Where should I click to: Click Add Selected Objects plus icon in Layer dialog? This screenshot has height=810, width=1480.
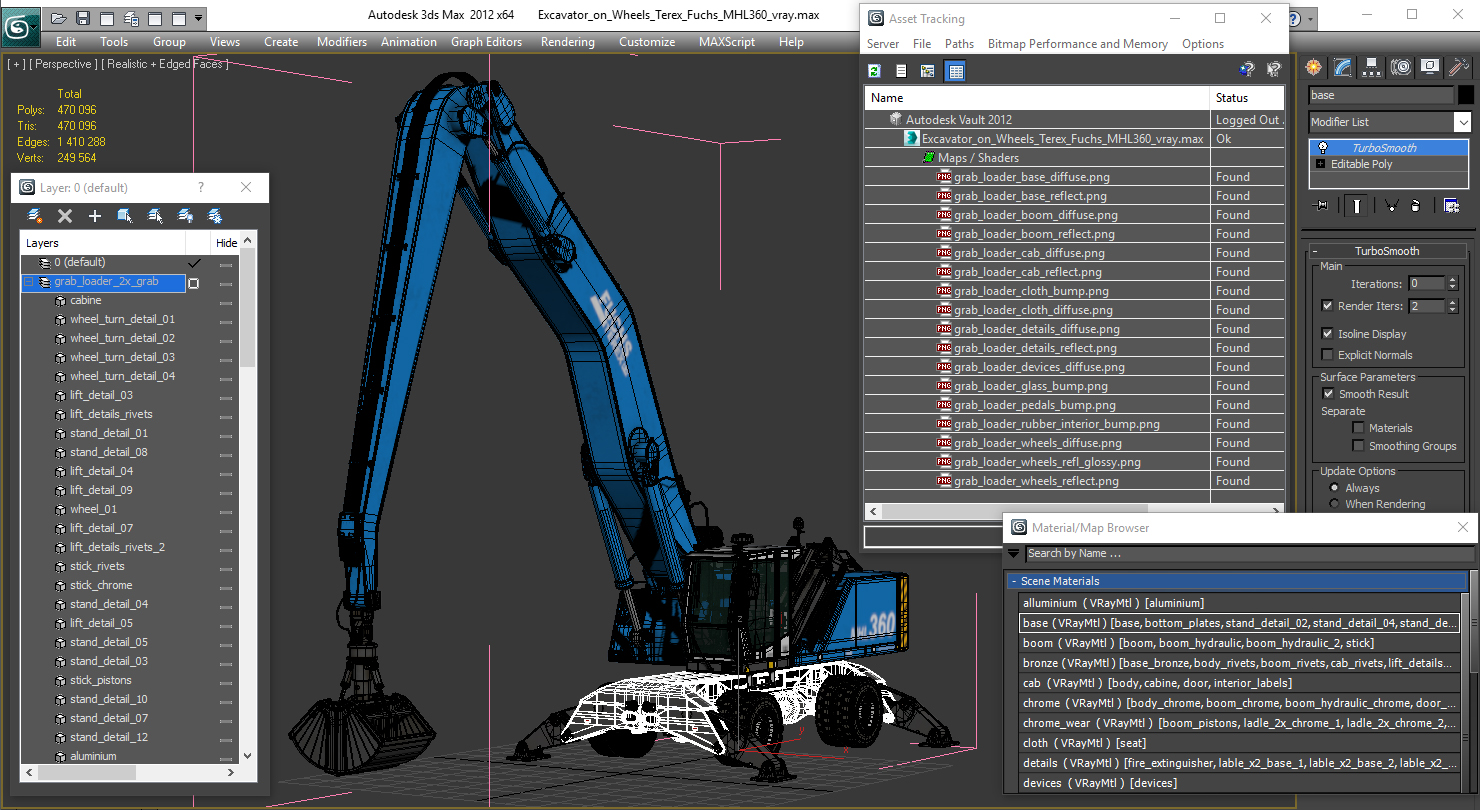(95, 215)
